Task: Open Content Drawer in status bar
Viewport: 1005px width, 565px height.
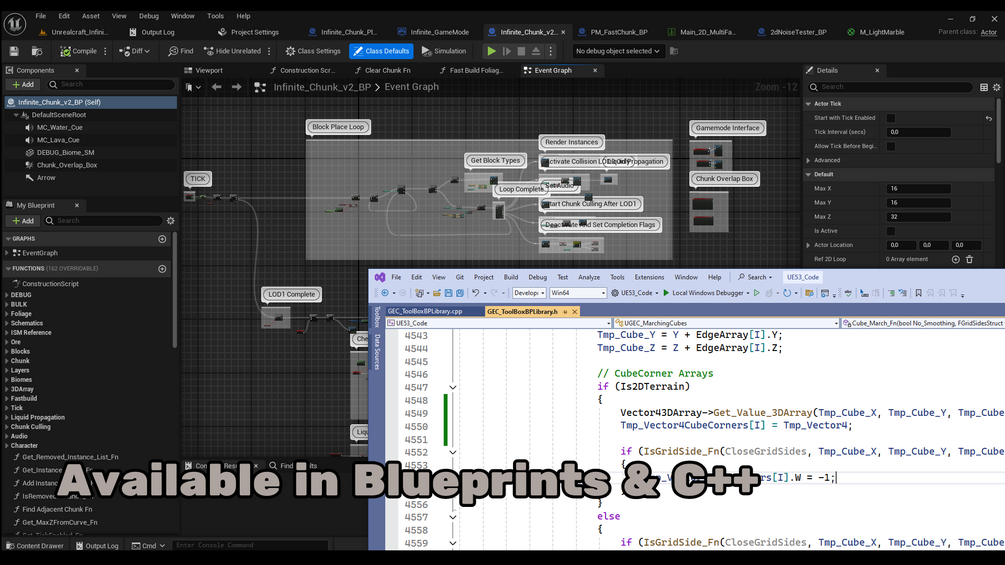Action: pyautogui.click(x=35, y=546)
